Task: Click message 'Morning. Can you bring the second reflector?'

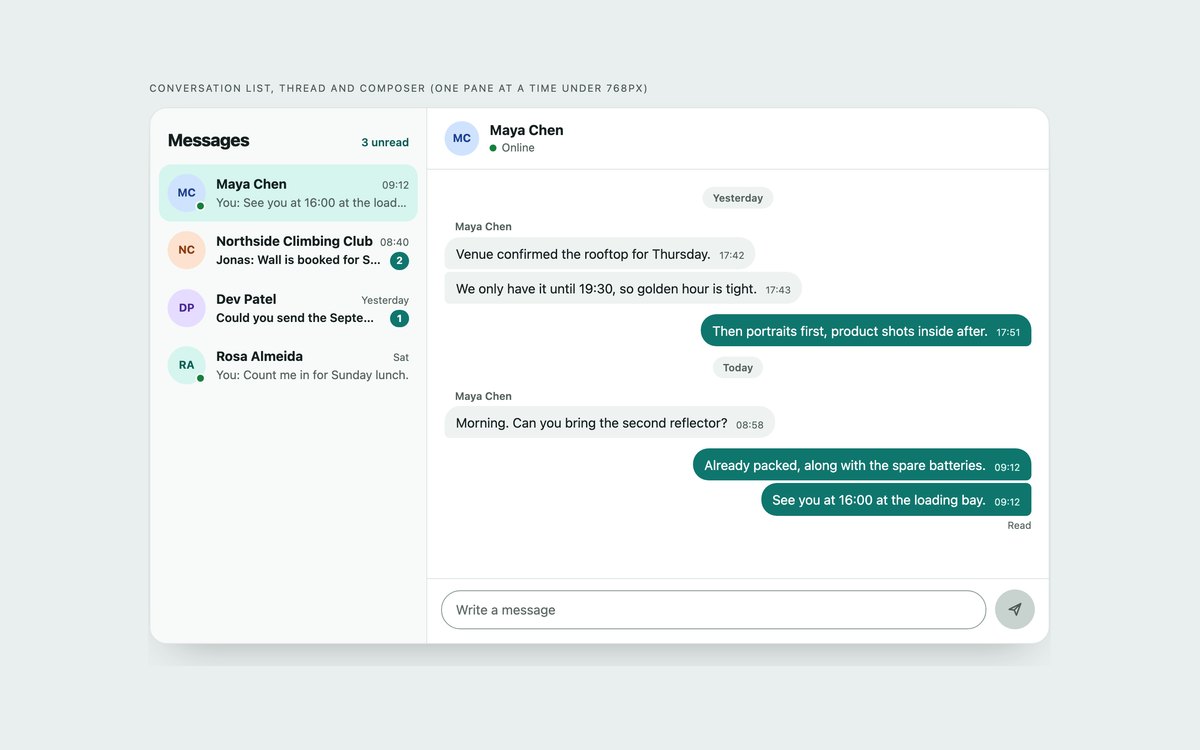Action: pyautogui.click(x=610, y=423)
